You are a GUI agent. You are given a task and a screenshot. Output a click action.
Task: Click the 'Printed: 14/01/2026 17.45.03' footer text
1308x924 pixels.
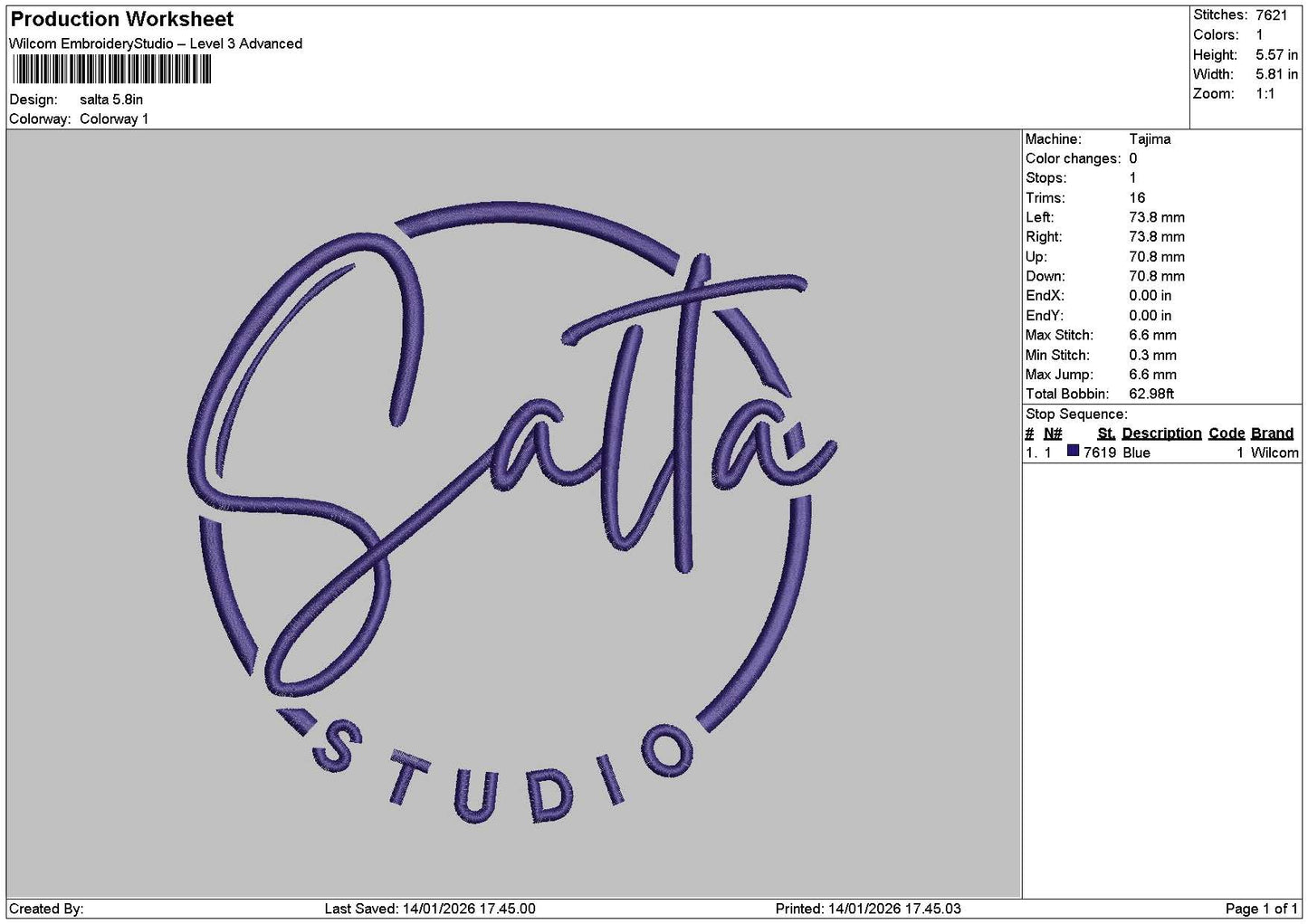click(868, 909)
